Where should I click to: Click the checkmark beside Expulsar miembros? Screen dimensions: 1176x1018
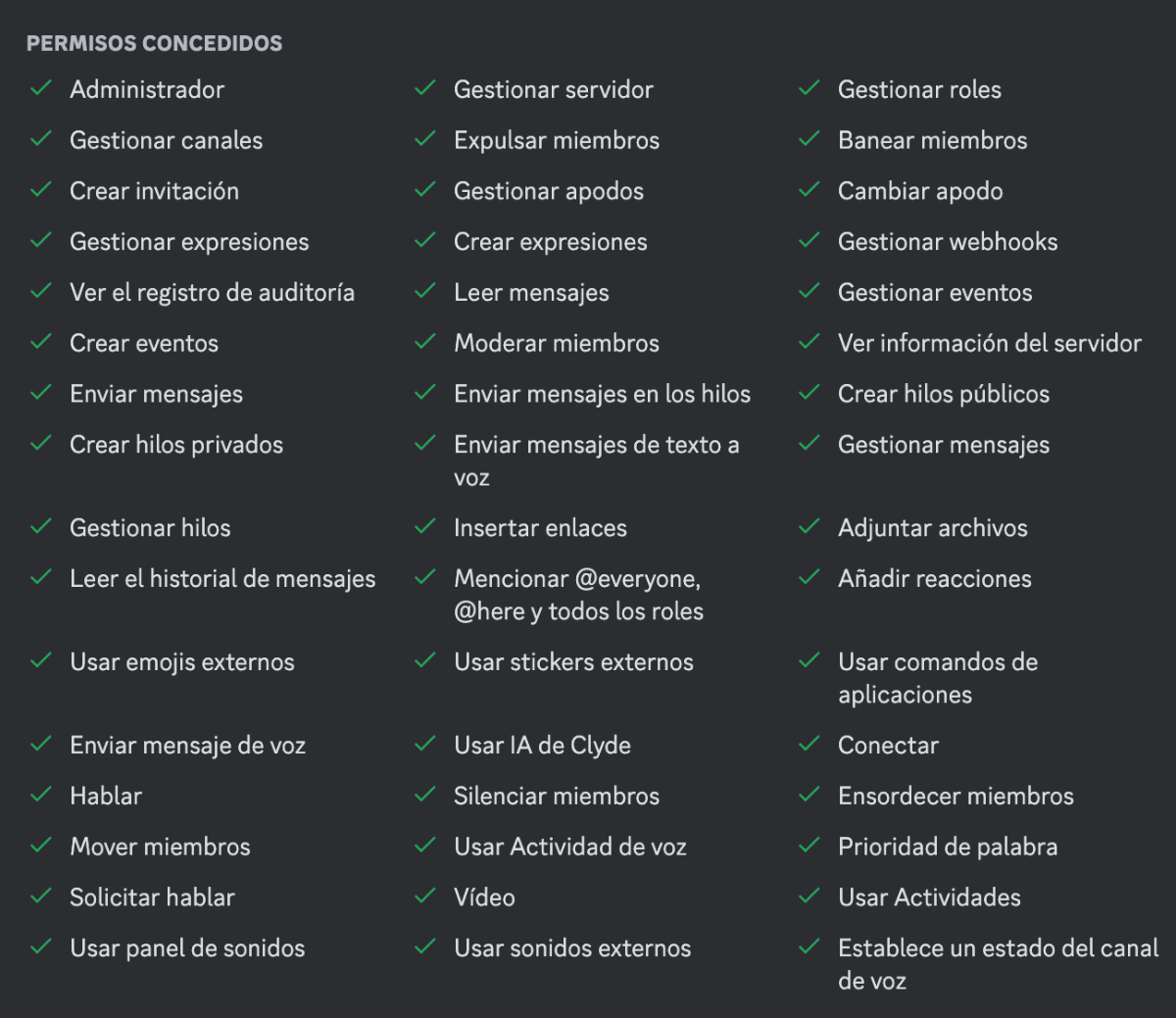pos(425,140)
